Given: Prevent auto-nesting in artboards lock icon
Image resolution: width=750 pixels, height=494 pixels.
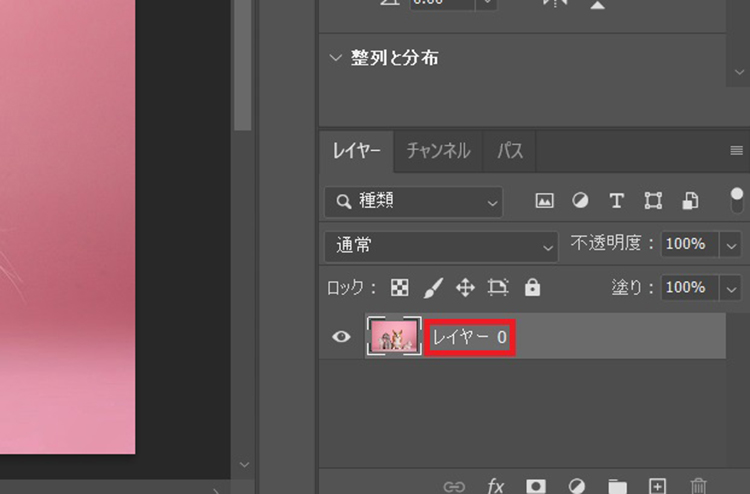Looking at the screenshot, I should (x=498, y=287).
